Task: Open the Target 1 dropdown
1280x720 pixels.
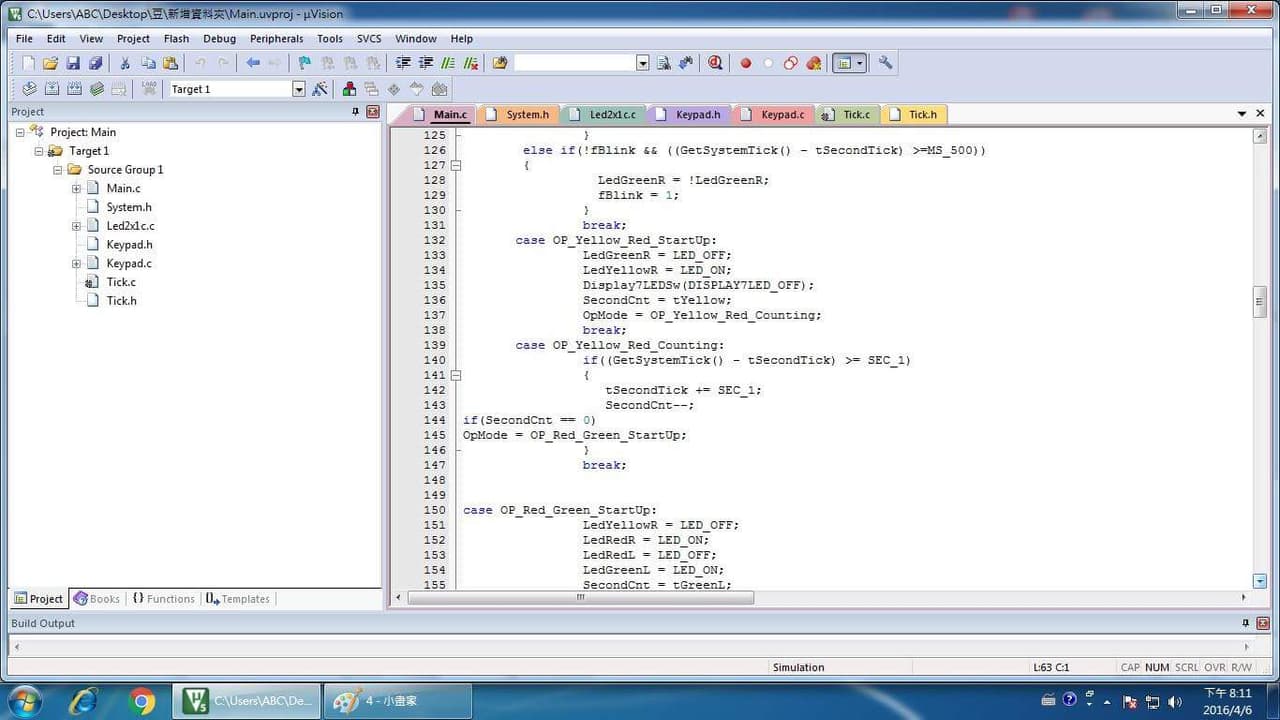Action: click(298, 89)
